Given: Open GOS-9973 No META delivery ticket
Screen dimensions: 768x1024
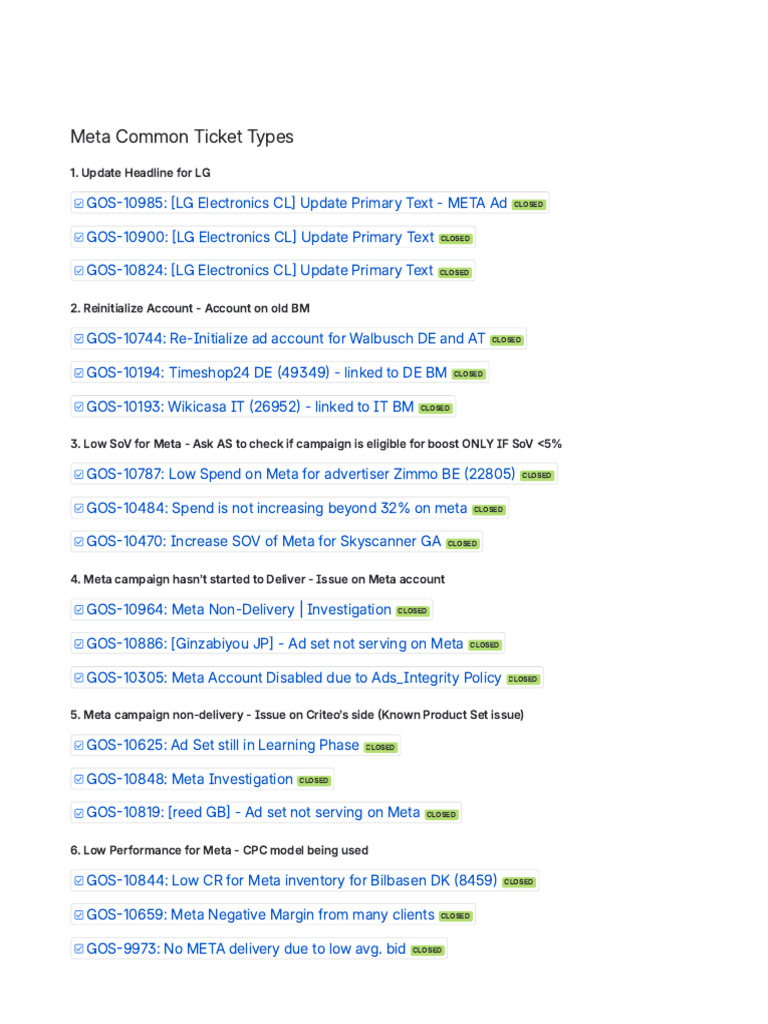Looking at the screenshot, I should click(246, 948).
